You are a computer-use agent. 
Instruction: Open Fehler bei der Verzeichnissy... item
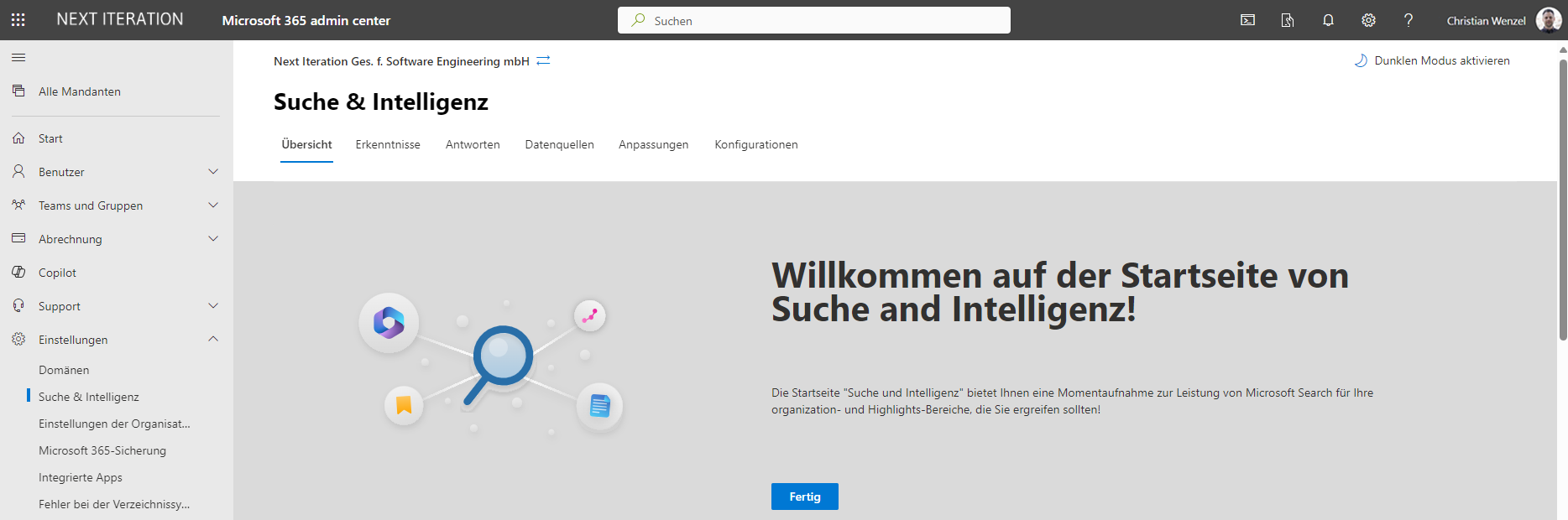click(x=114, y=504)
